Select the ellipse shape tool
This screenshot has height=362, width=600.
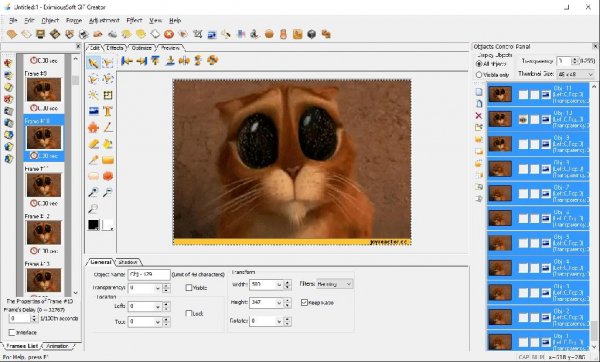coord(93,176)
